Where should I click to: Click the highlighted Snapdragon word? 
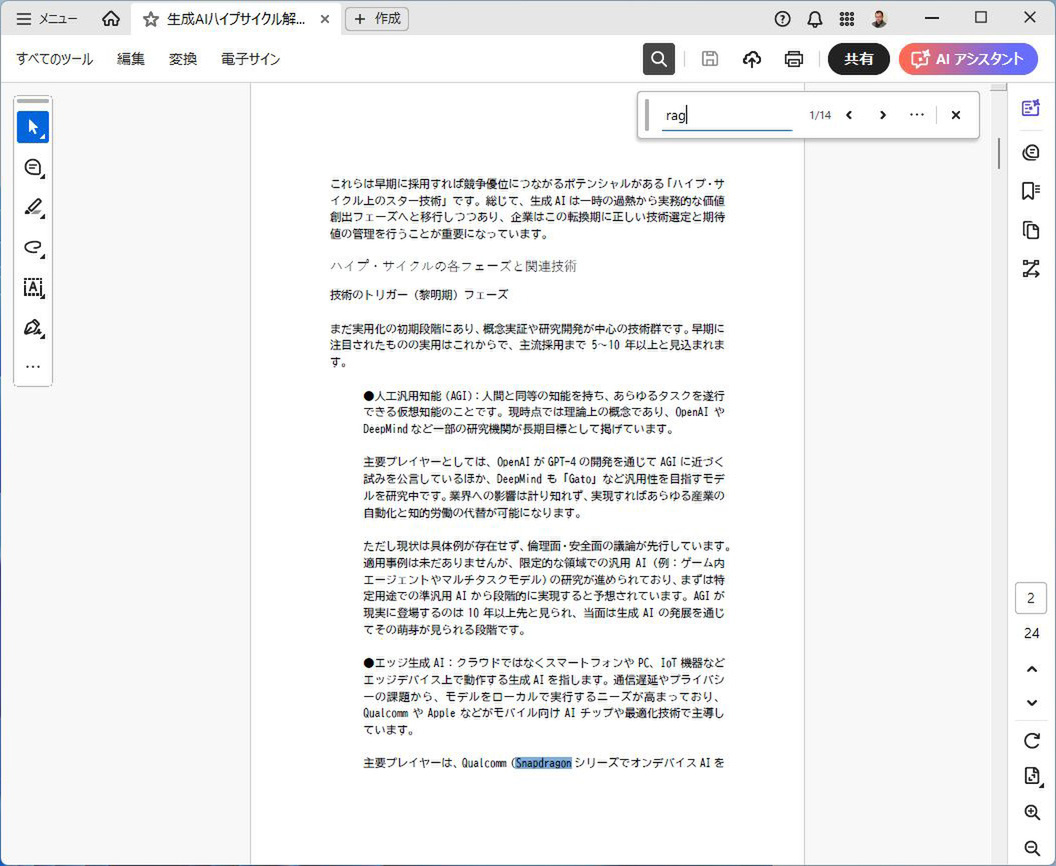click(543, 763)
